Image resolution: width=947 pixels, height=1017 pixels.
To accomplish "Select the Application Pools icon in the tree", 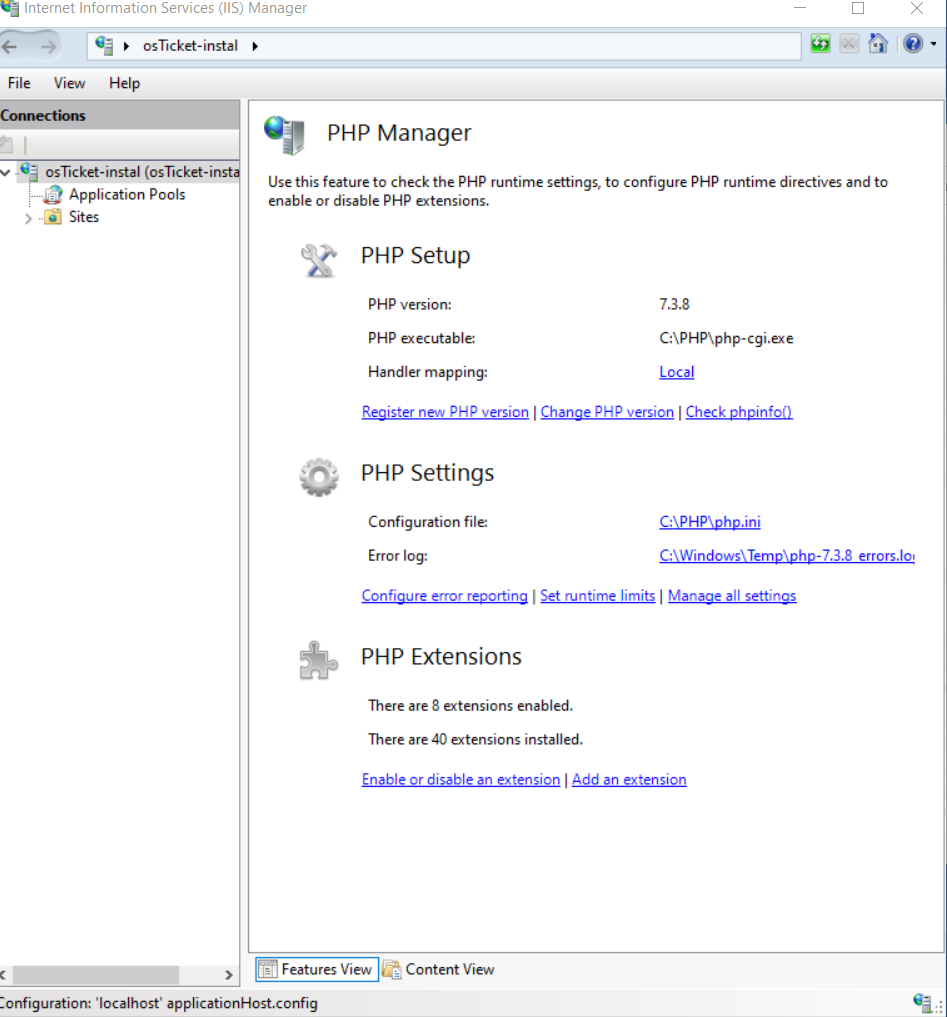I will pyautogui.click(x=51, y=194).
